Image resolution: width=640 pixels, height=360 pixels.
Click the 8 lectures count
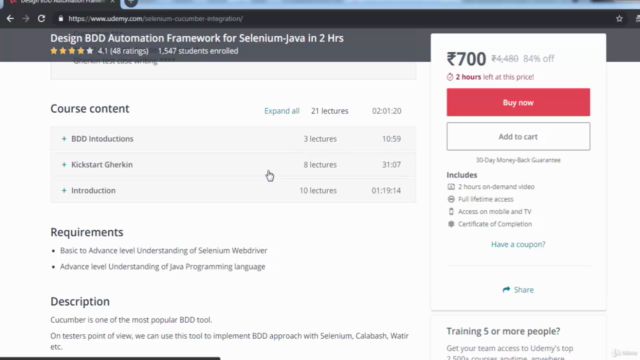[x=320, y=164]
